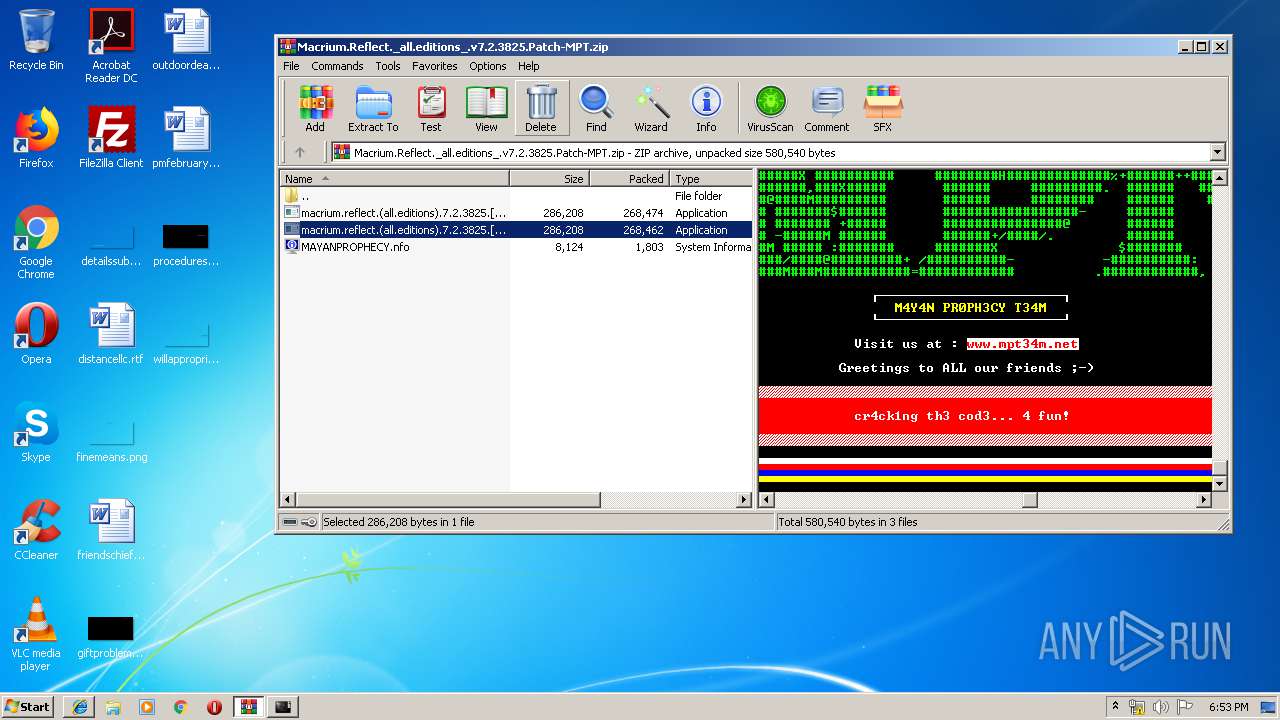The height and width of the screenshot is (720, 1280).
Task: Sort by Type column header
Action: (x=711, y=179)
